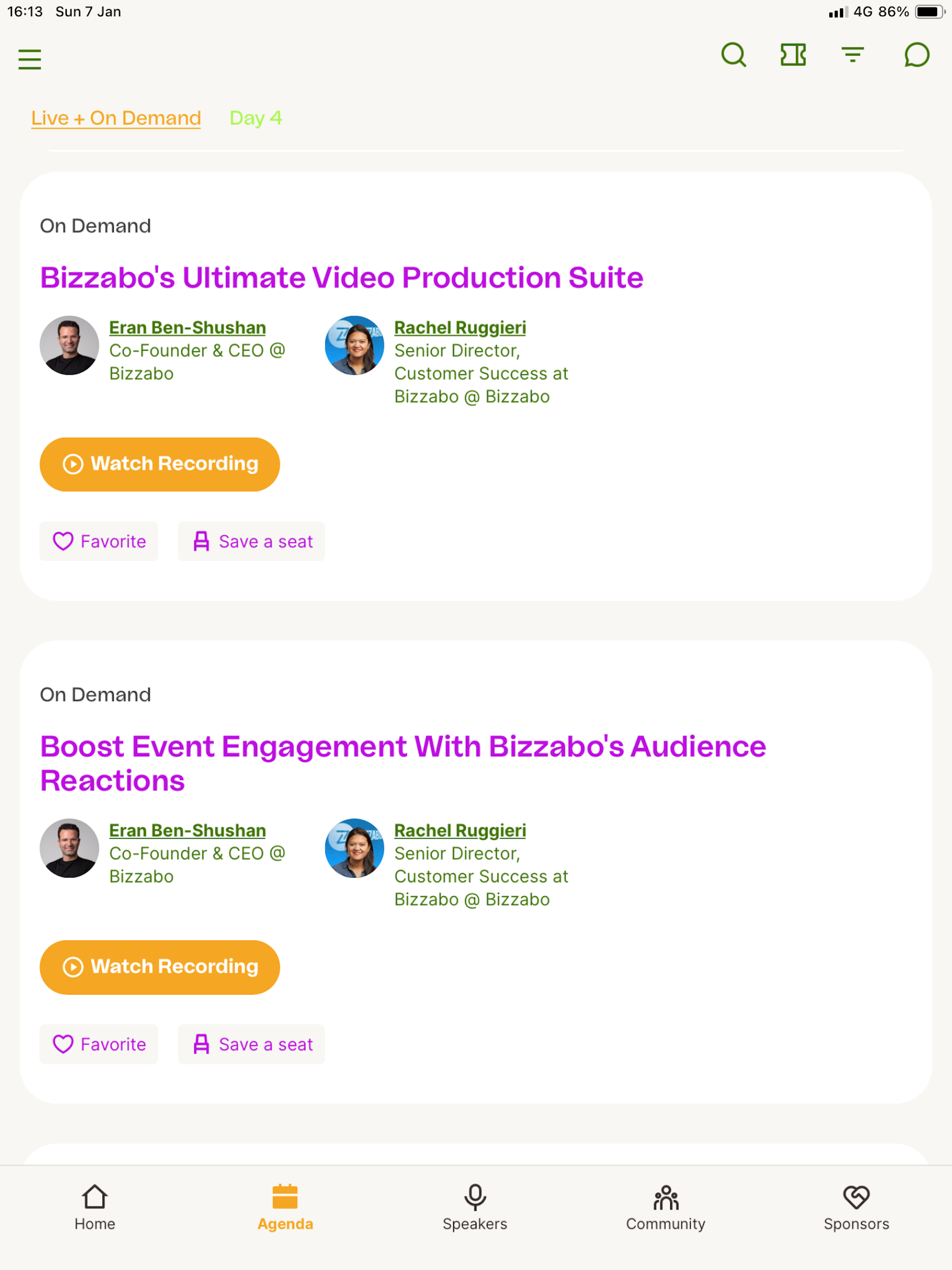Screen dimensions: 952x1270
Task: Favorite the Audience Reactions session
Action: [99, 1045]
